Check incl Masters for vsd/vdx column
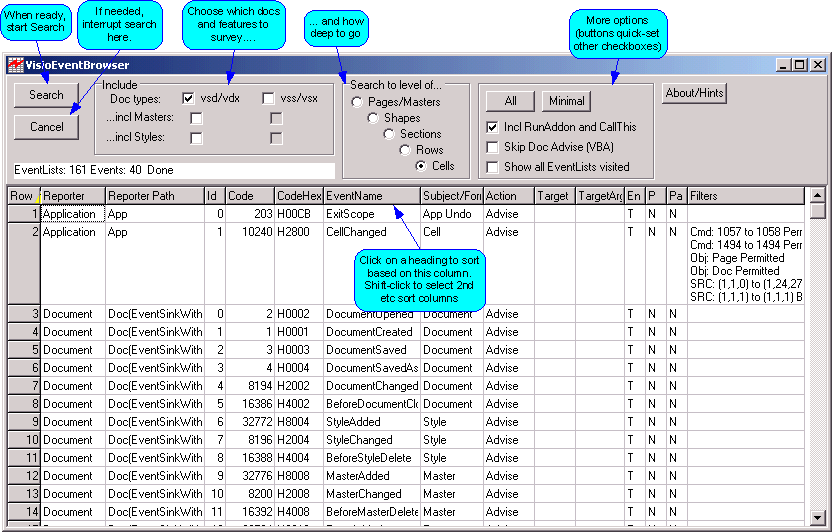 pyautogui.click(x=196, y=118)
